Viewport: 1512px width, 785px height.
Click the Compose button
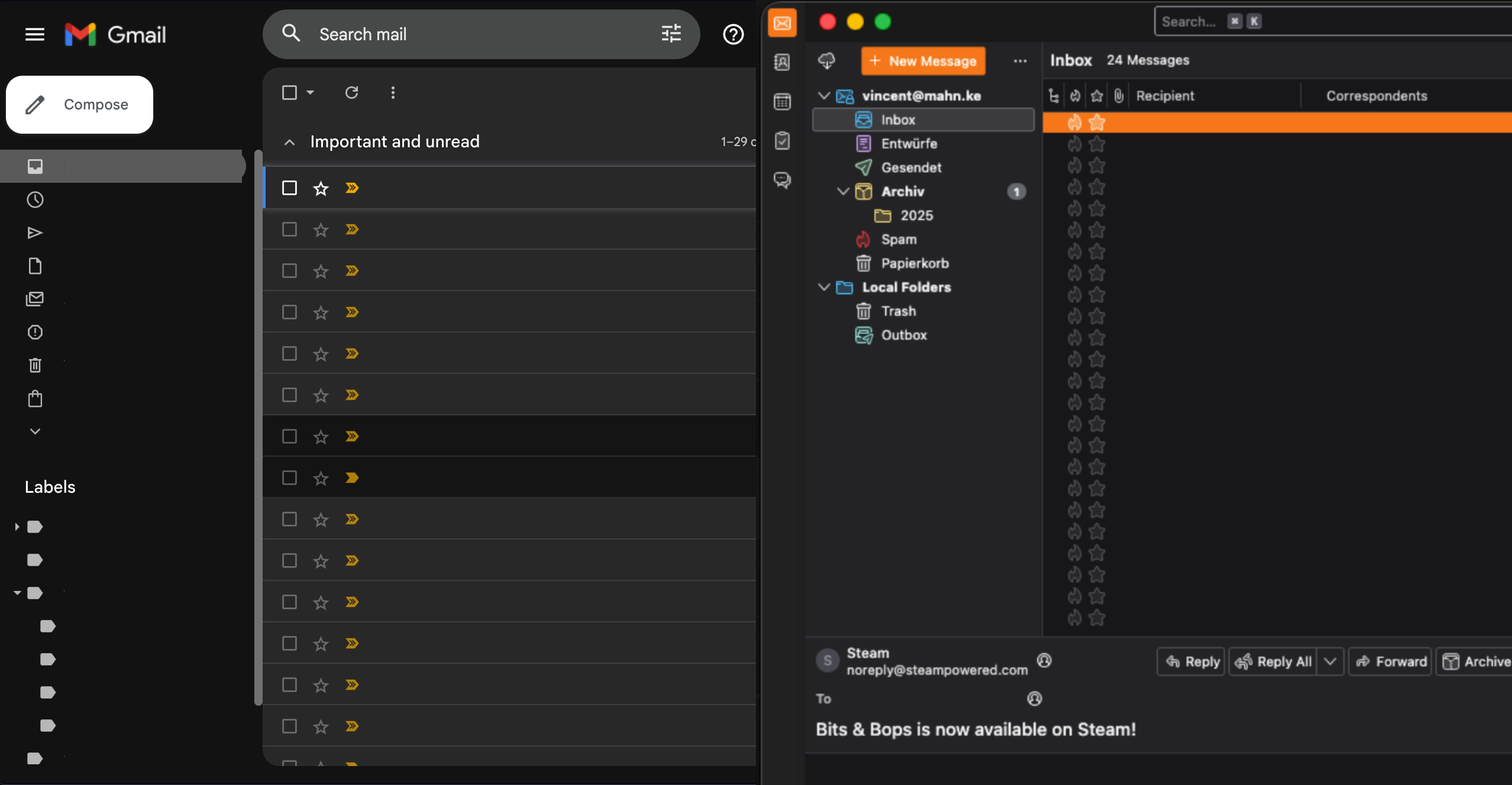tap(79, 105)
